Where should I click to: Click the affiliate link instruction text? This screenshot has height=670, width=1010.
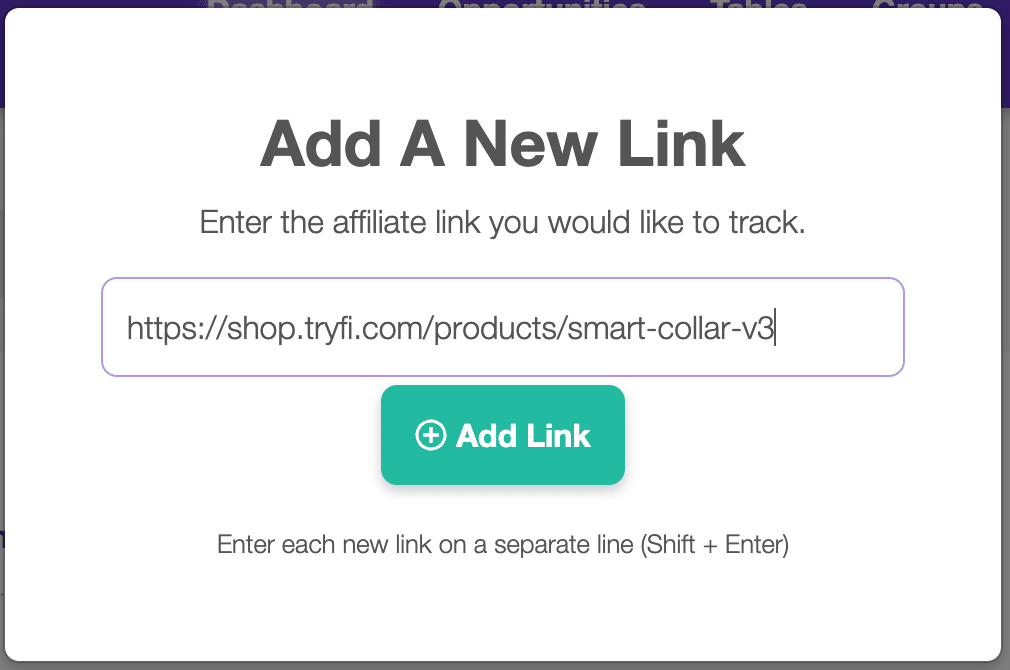503,222
